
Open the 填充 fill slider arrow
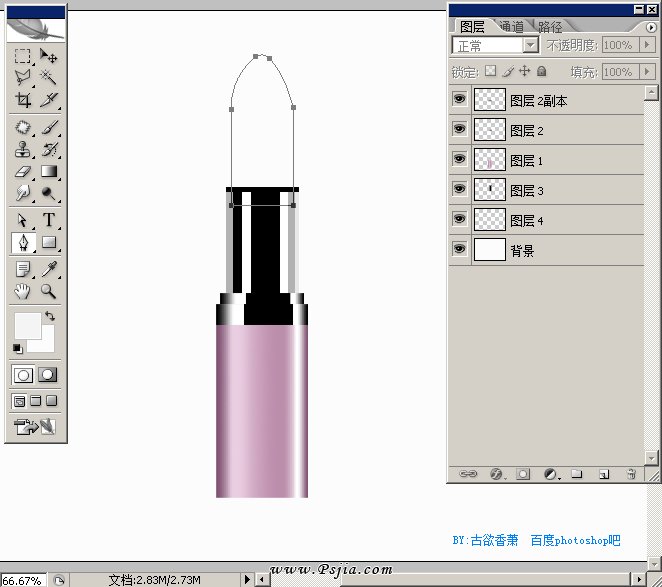pos(647,72)
